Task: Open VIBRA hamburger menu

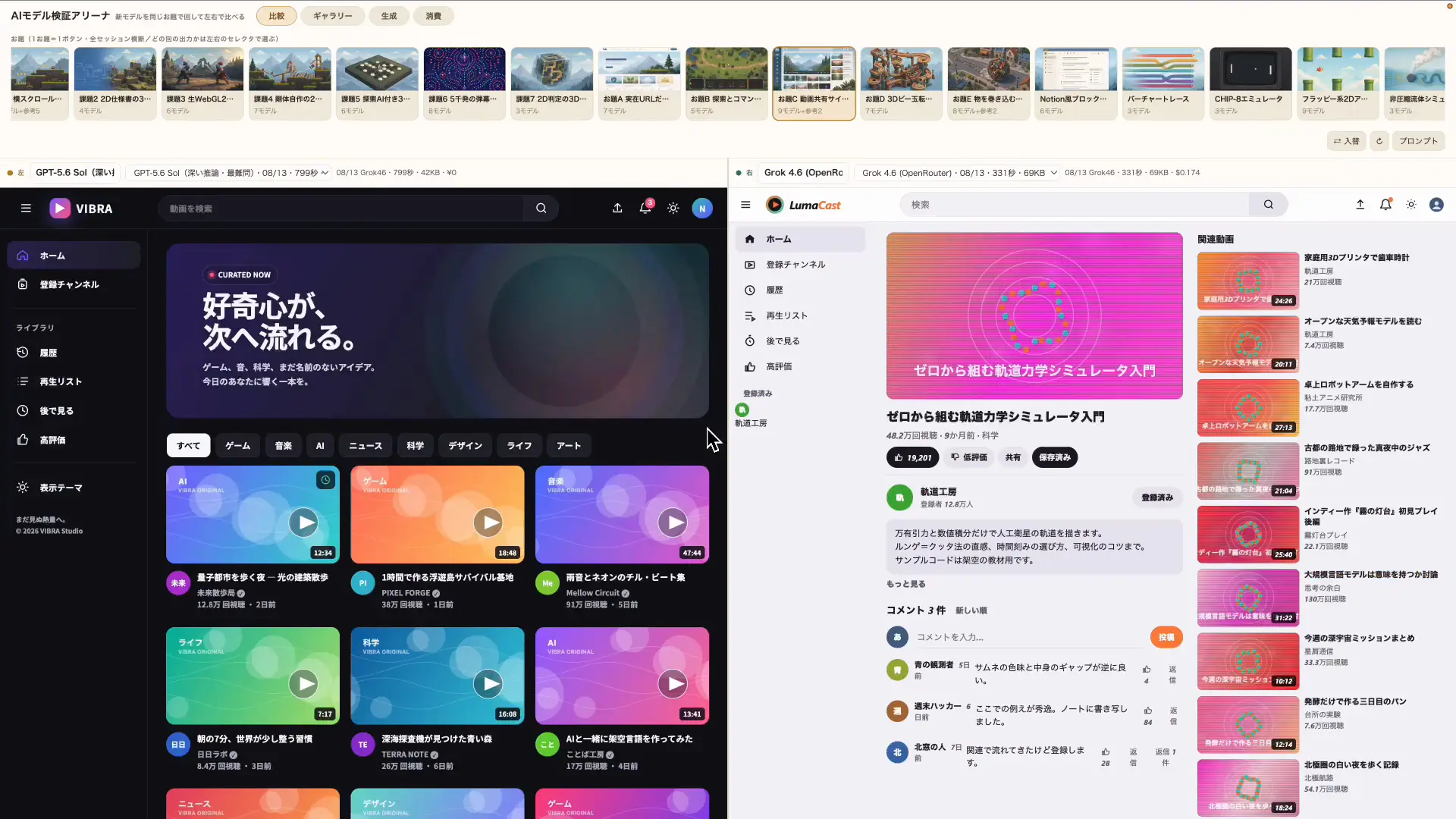Action: (x=26, y=208)
